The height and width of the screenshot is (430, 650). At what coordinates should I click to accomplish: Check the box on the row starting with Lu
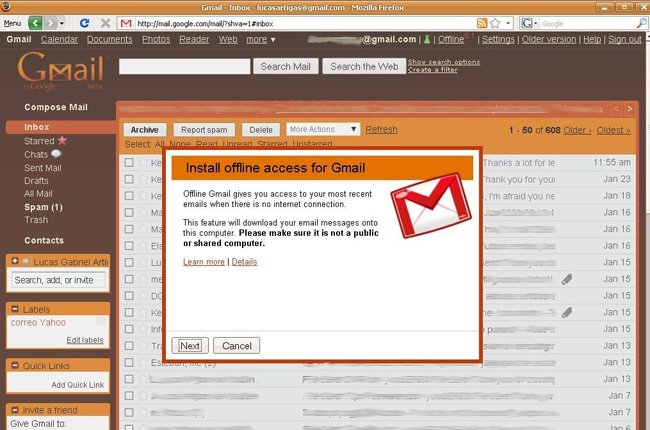(129, 262)
